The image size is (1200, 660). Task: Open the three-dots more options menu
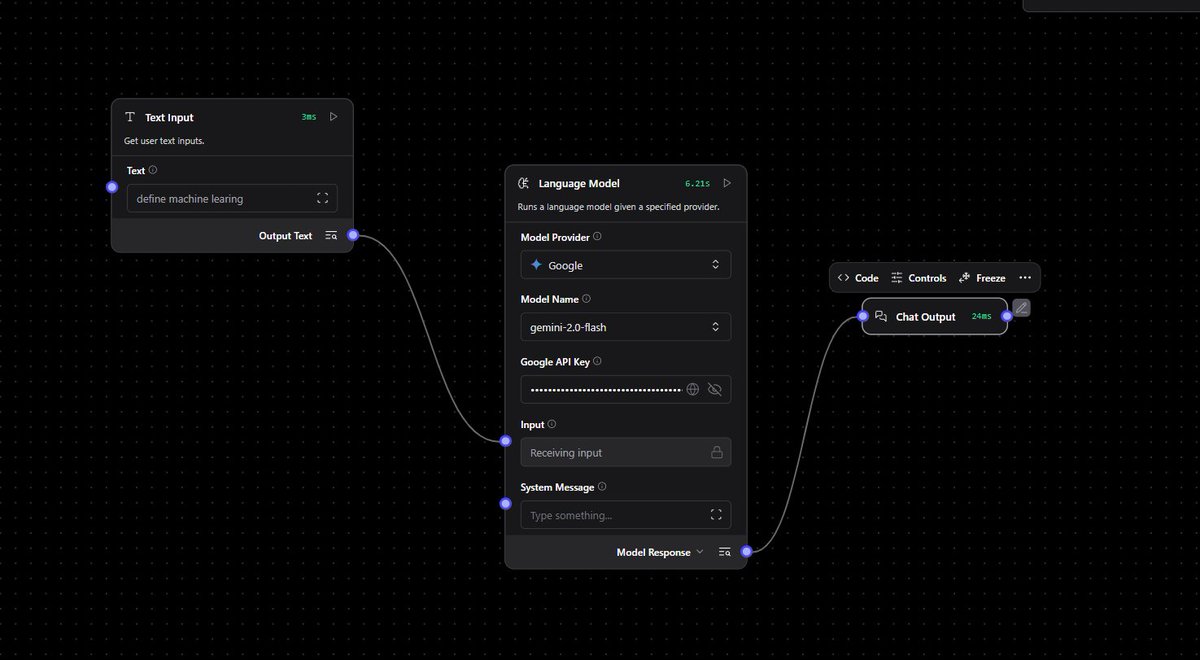tap(1025, 278)
